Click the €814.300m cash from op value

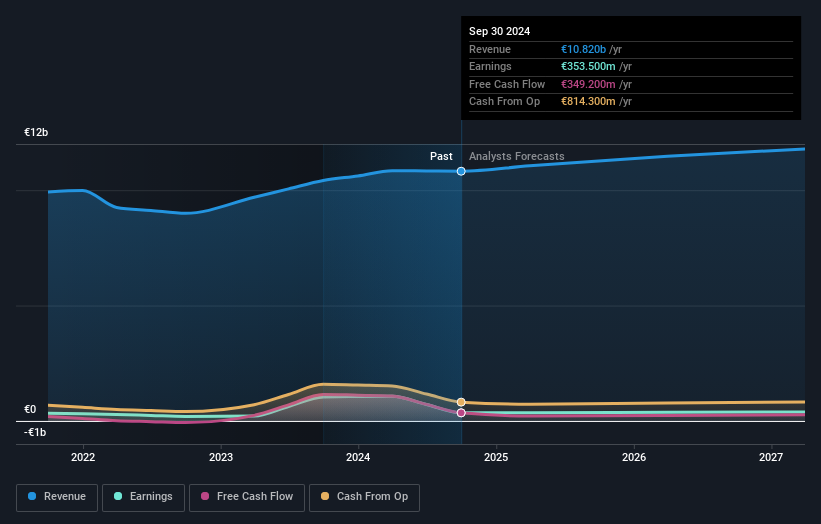pyautogui.click(x=588, y=102)
